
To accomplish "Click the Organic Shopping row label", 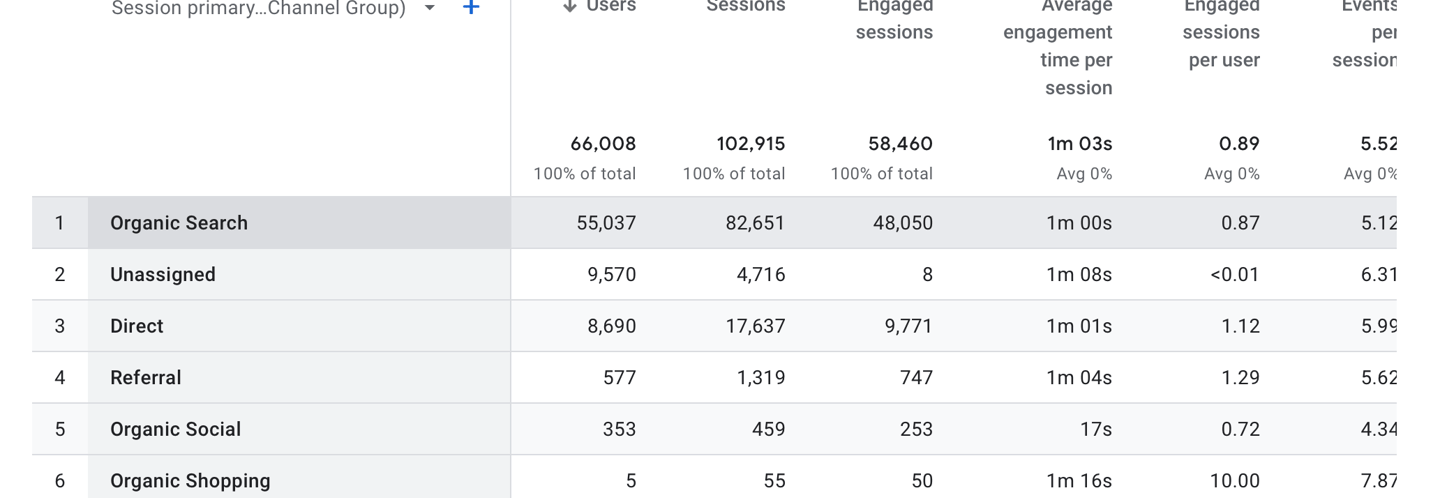I will tap(190, 481).
